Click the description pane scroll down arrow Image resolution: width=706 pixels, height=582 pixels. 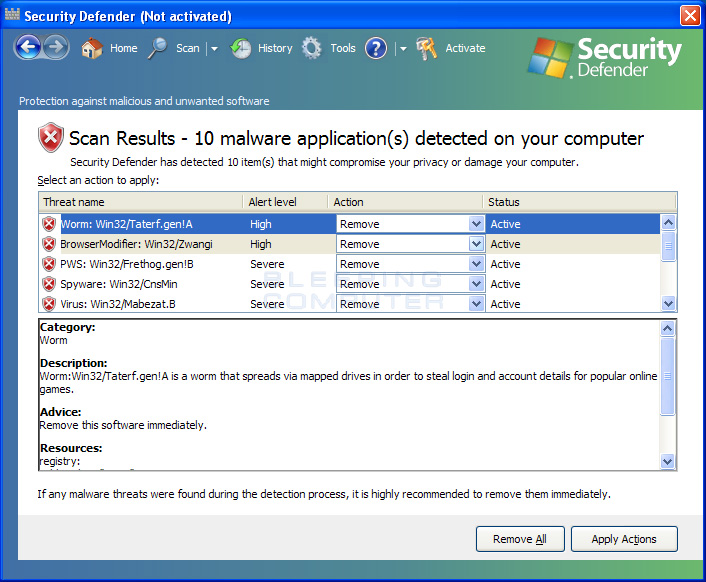[667, 461]
